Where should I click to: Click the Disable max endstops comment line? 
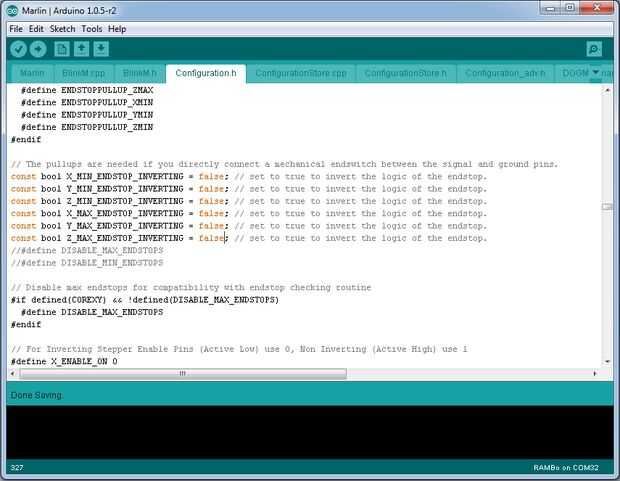coord(191,288)
